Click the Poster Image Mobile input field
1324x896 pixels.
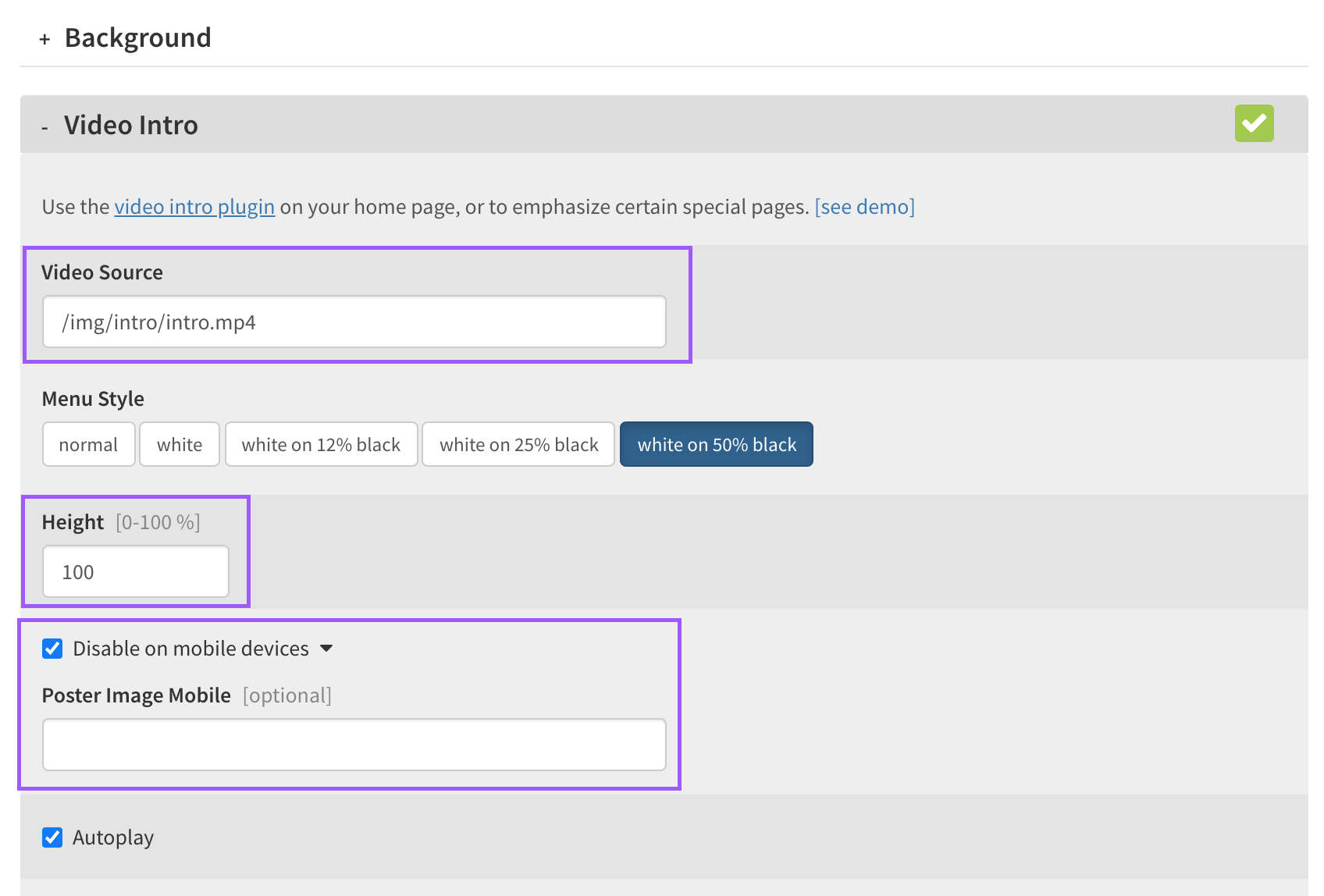coord(354,745)
